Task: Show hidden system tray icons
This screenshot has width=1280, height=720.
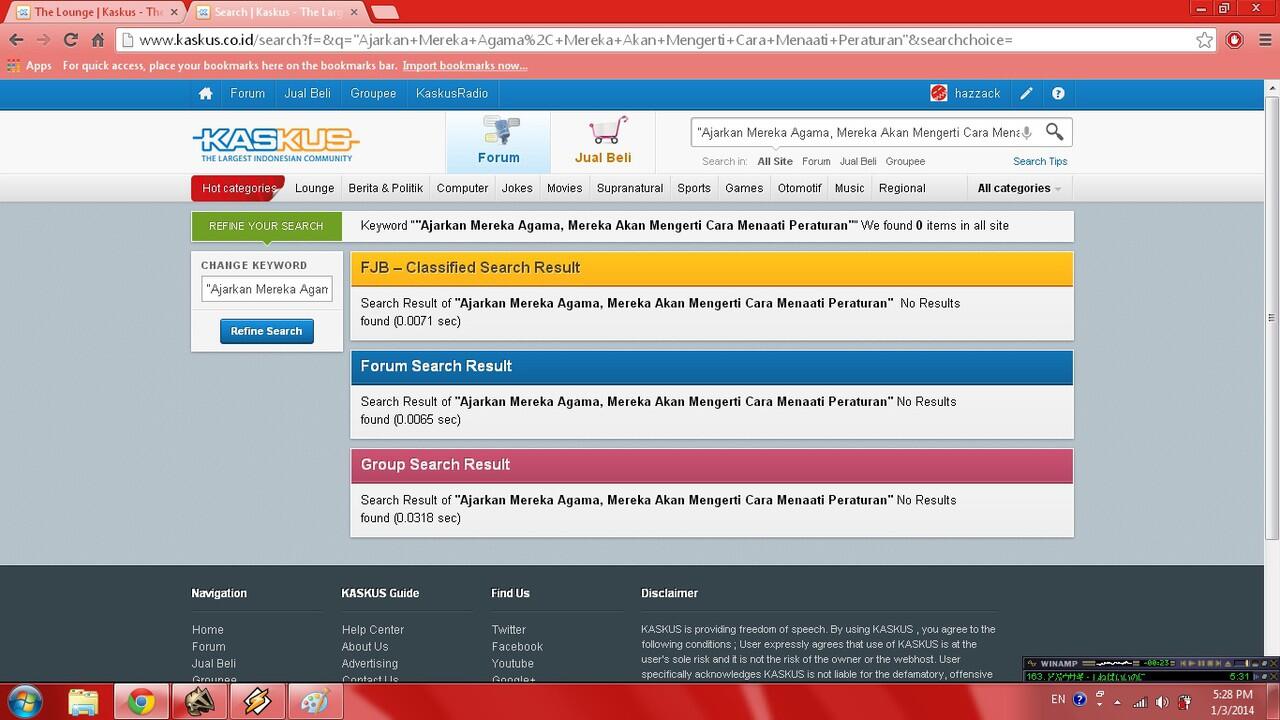Action: pyautogui.click(x=1118, y=702)
